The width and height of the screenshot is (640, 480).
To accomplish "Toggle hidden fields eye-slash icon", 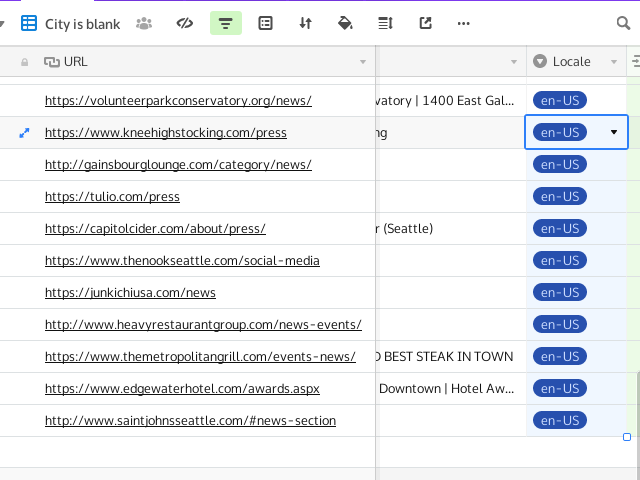I will coord(184,23).
